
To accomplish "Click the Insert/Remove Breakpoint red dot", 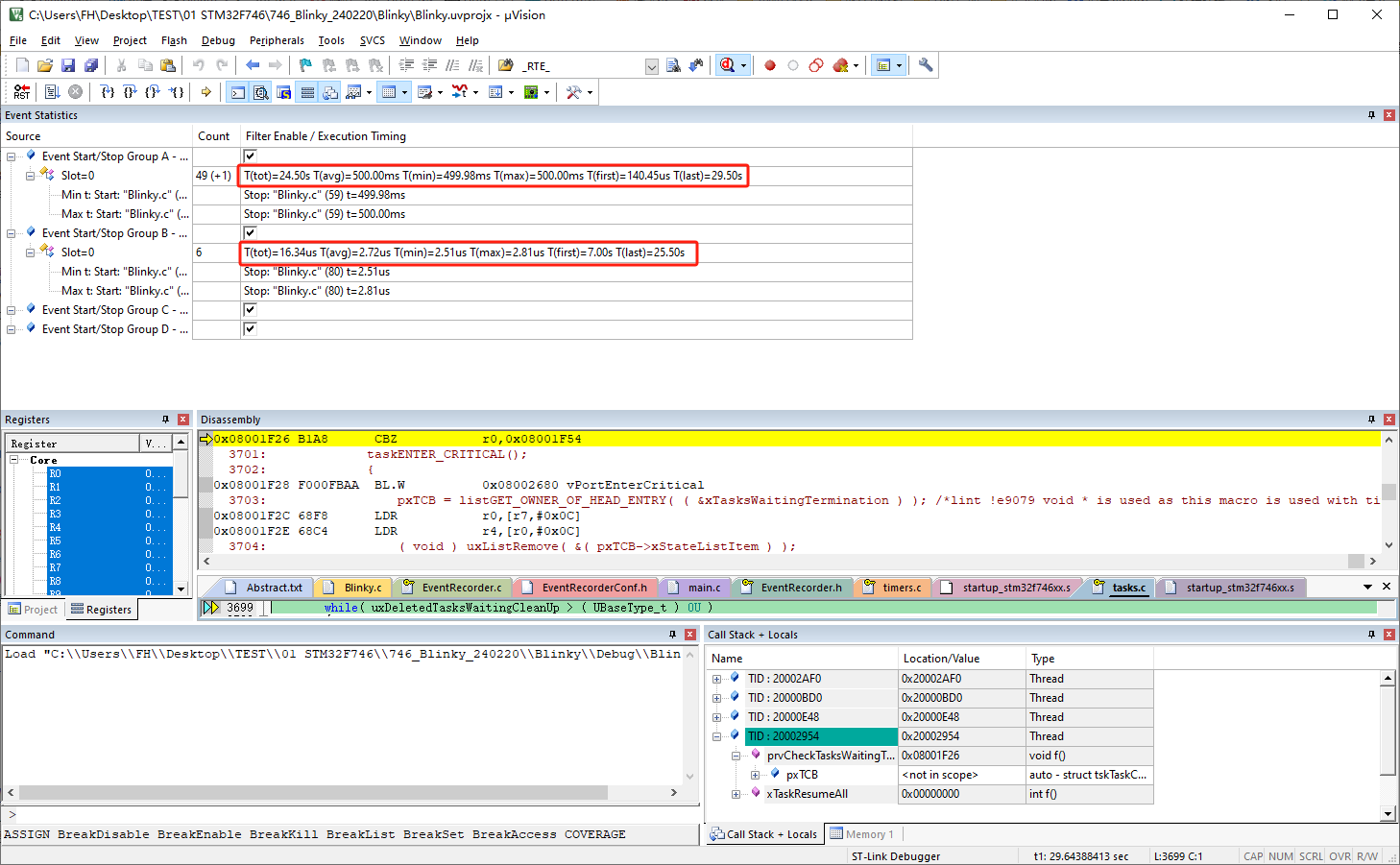I will [770, 65].
